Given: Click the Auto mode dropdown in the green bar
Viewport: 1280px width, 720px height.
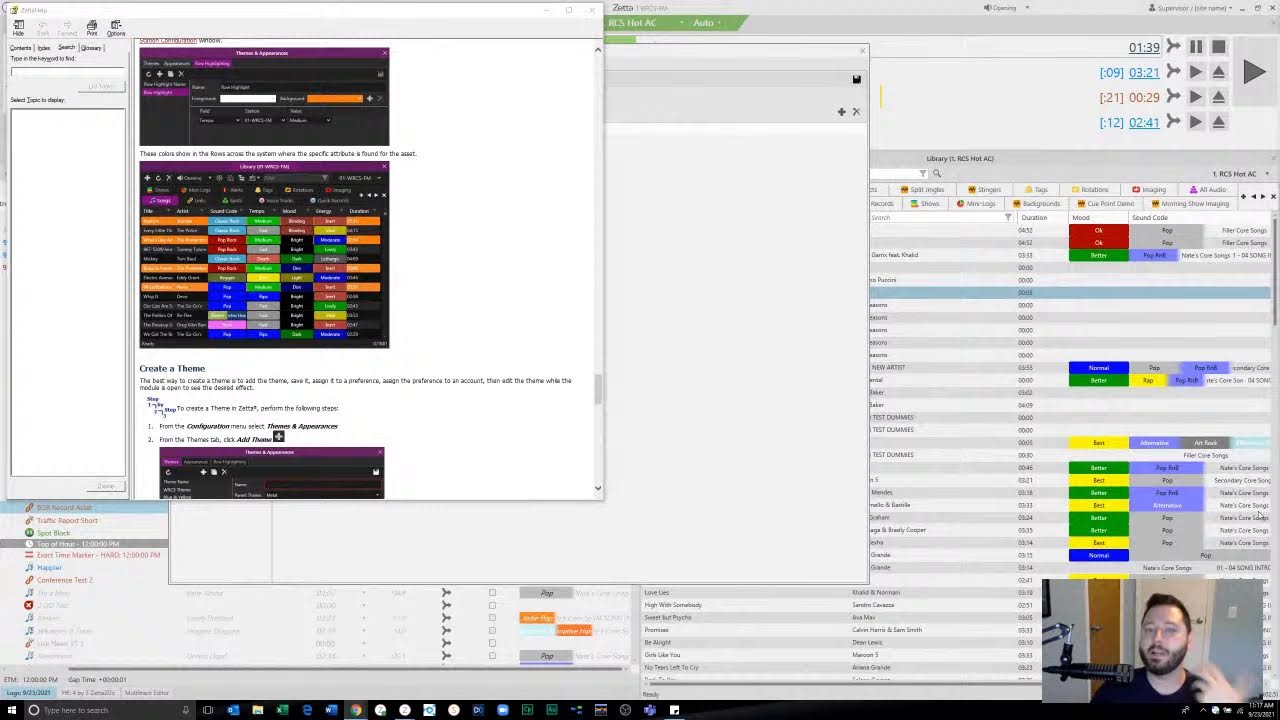Looking at the screenshot, I should (708, 23).
